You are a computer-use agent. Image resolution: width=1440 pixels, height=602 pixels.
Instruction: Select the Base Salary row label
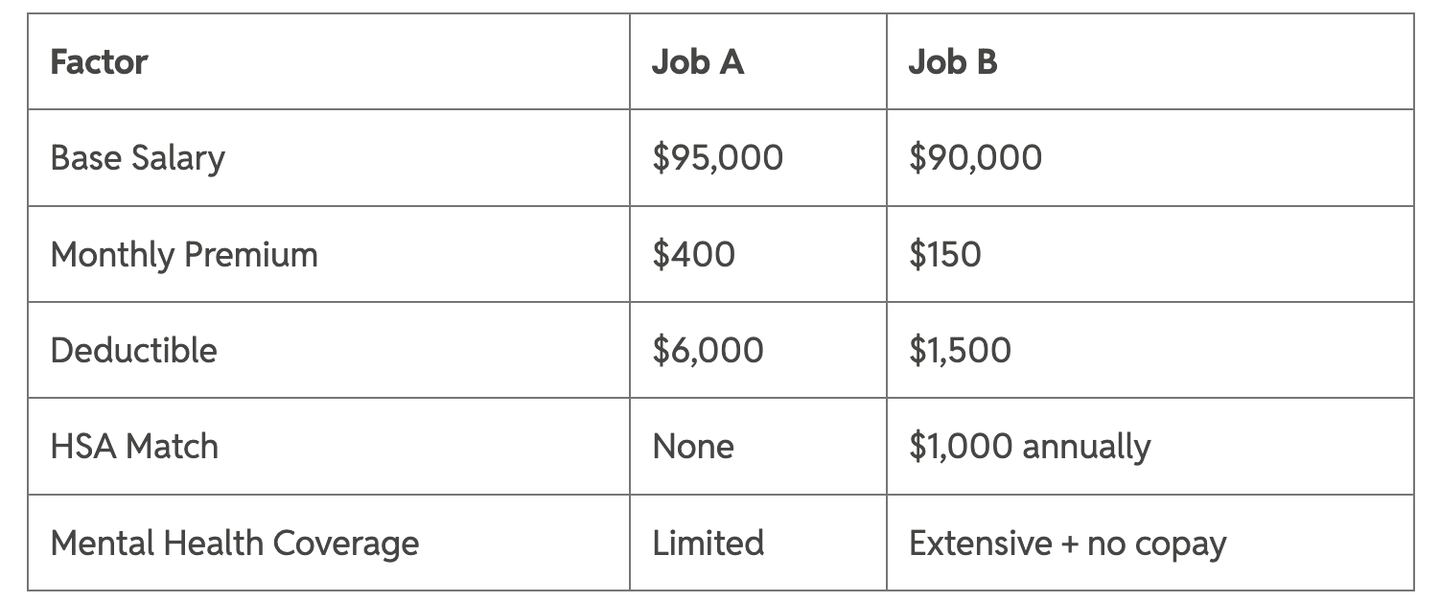138,158
